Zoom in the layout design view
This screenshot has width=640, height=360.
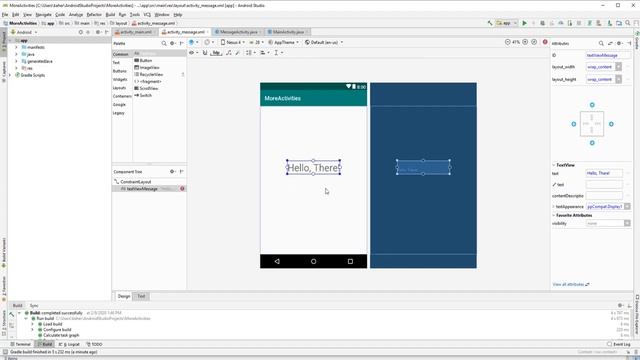(x=525, y=42)
